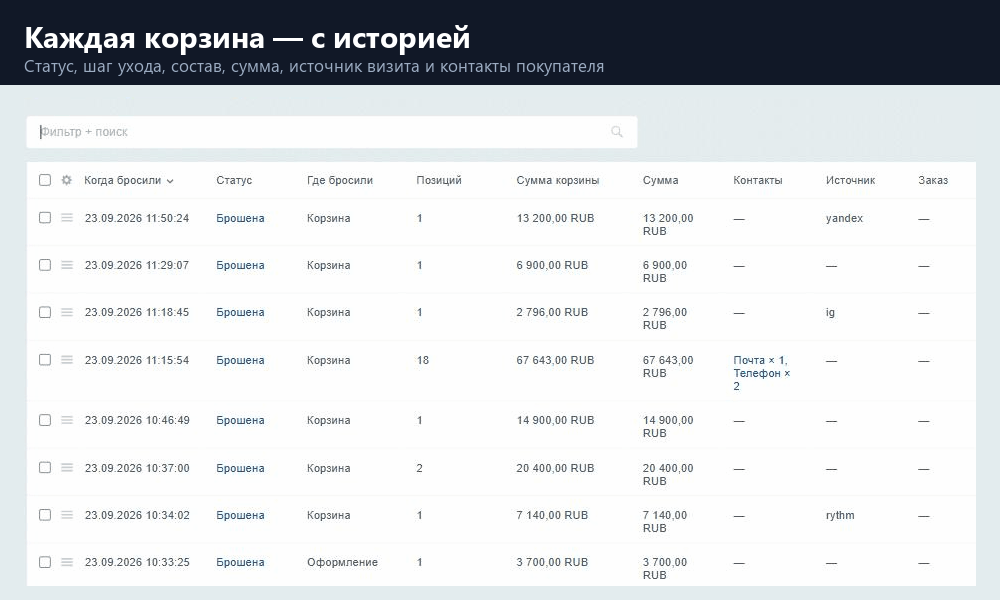1000x600 pixels.
Task: Click cart sum '6 900,00 RUB'
Action: pos(552,265)
